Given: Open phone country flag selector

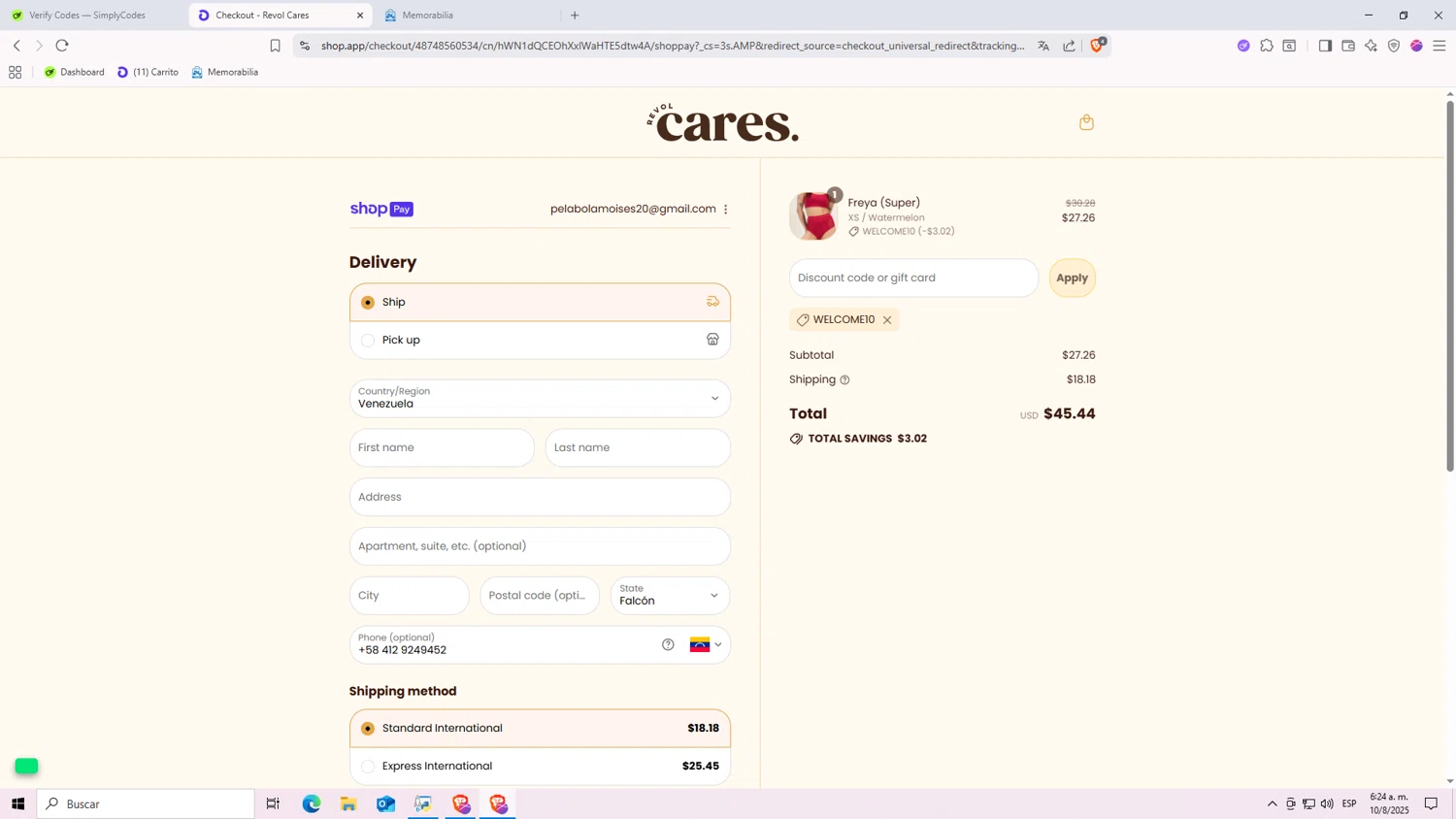Looking at the screenshot, I should 706,645.
